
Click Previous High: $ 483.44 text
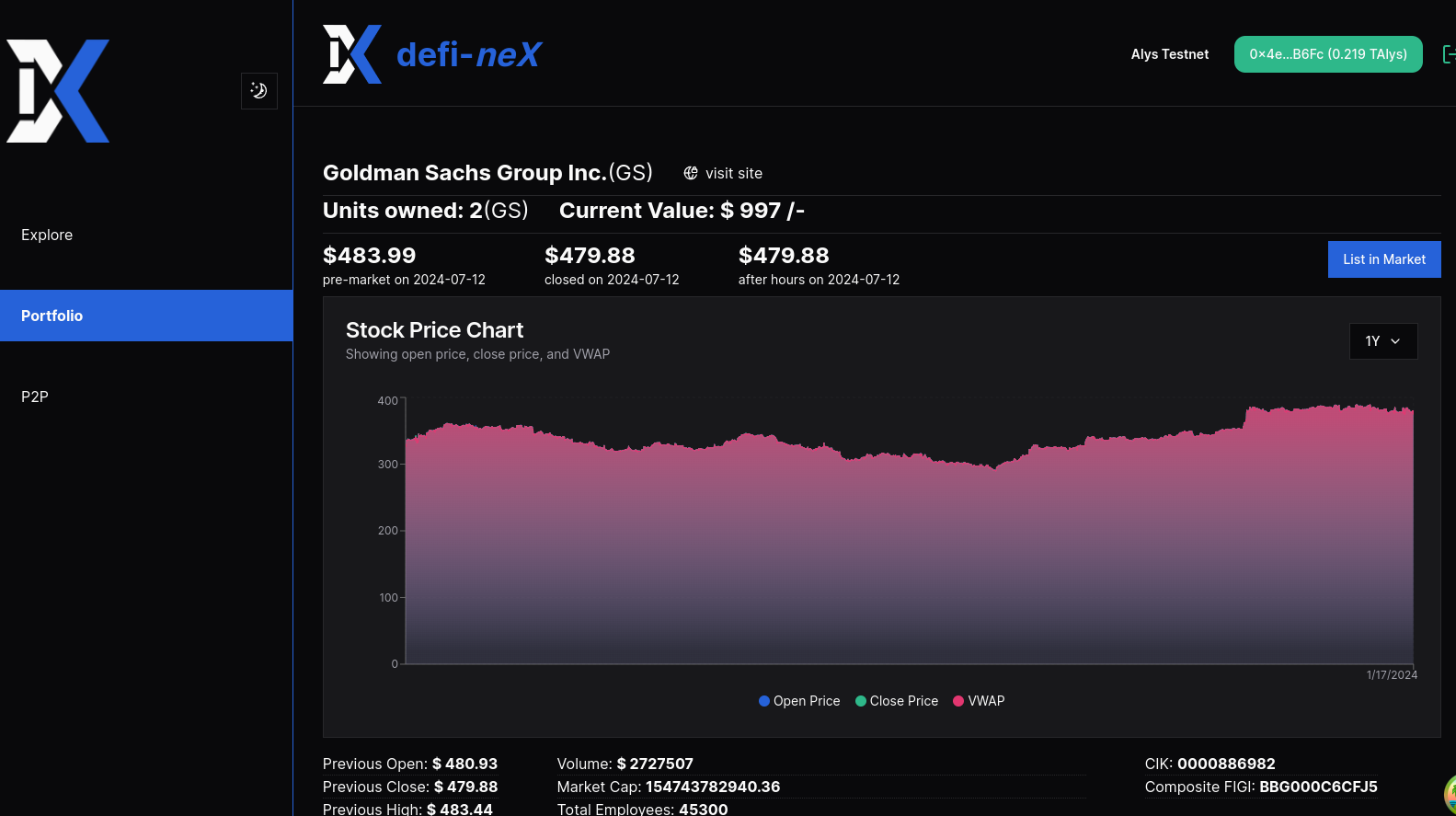tap(407, 809)
